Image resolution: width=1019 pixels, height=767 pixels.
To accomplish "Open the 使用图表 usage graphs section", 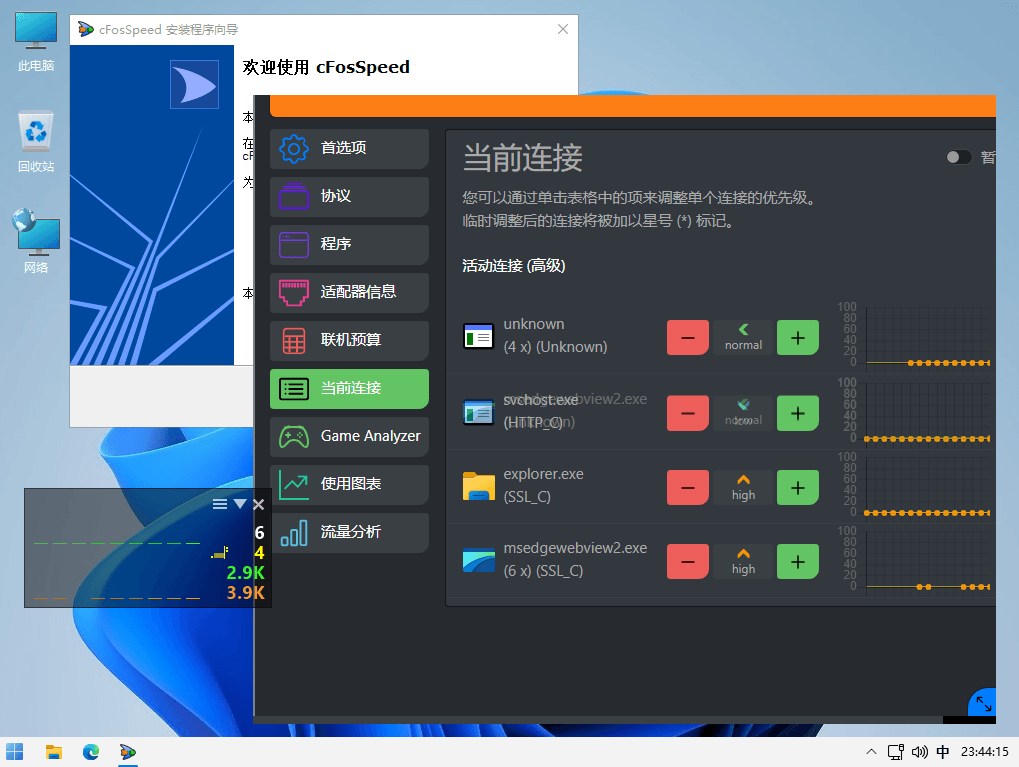I will (349, 484).
